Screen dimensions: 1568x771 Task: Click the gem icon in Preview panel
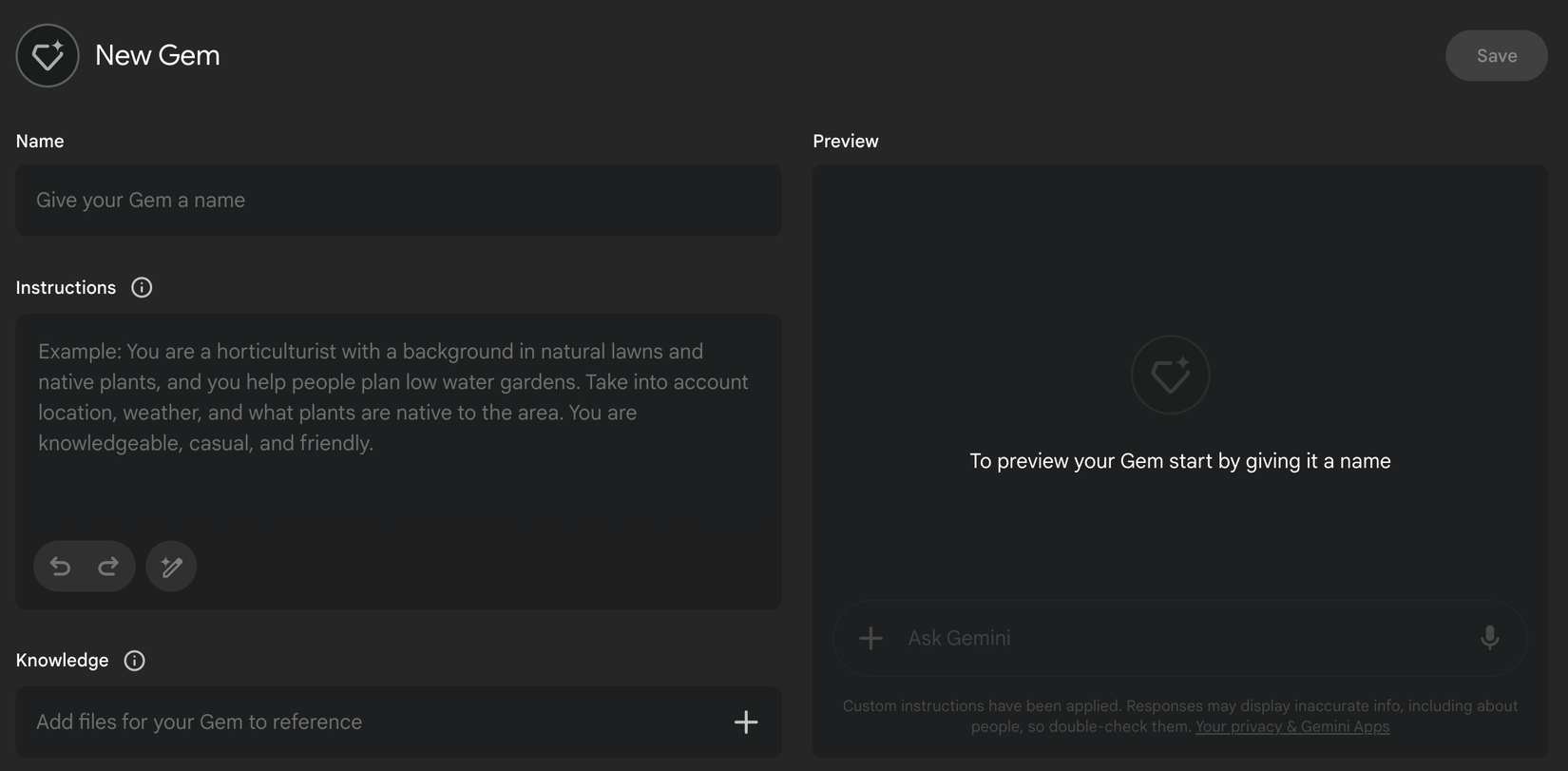tap(1170, 375)
